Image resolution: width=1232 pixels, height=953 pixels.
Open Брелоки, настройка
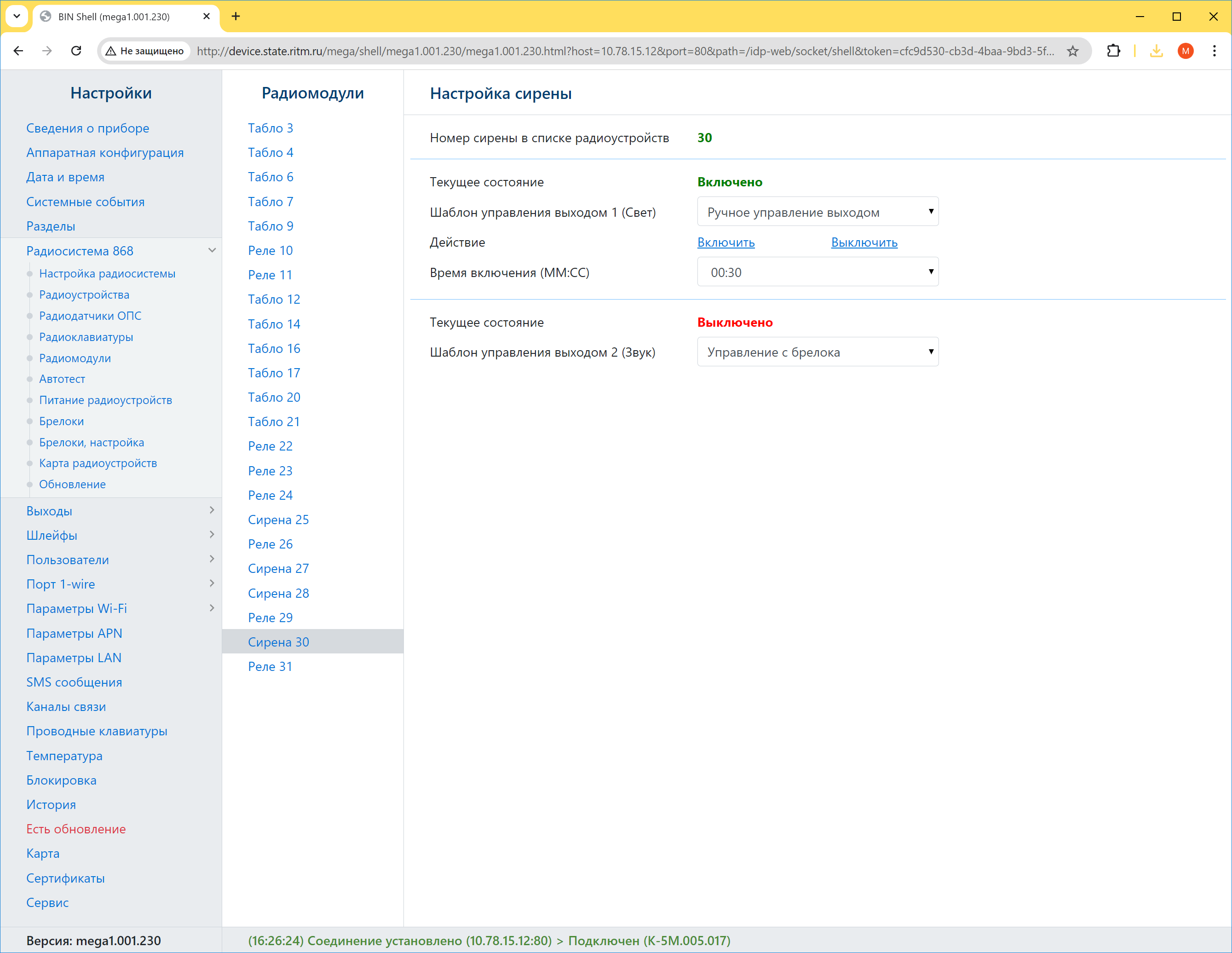[92, 442]
